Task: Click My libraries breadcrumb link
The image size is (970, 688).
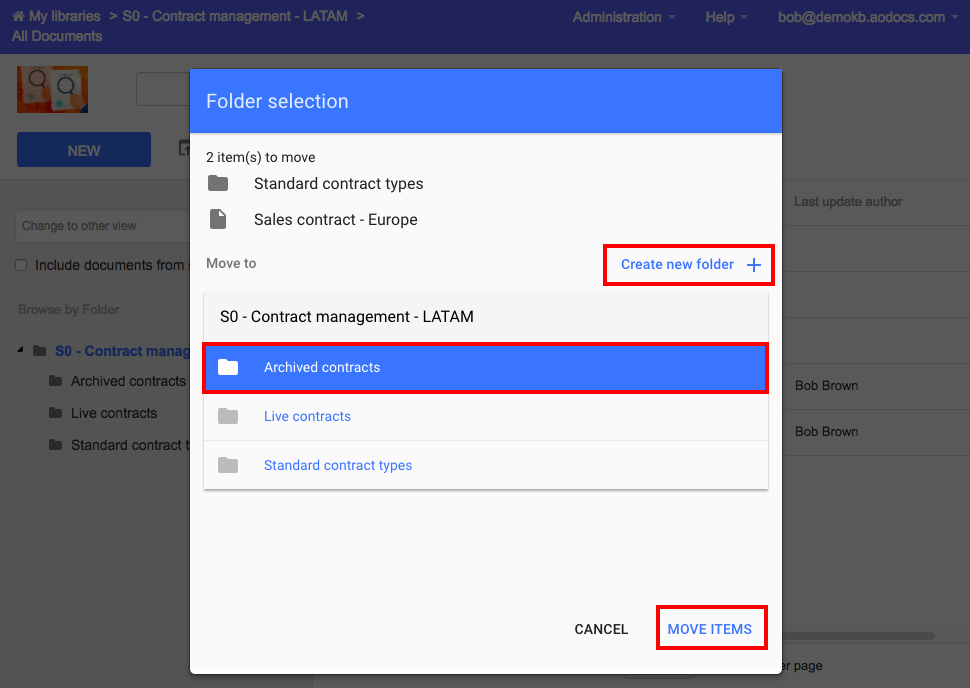Action: (x=64, y=17)
